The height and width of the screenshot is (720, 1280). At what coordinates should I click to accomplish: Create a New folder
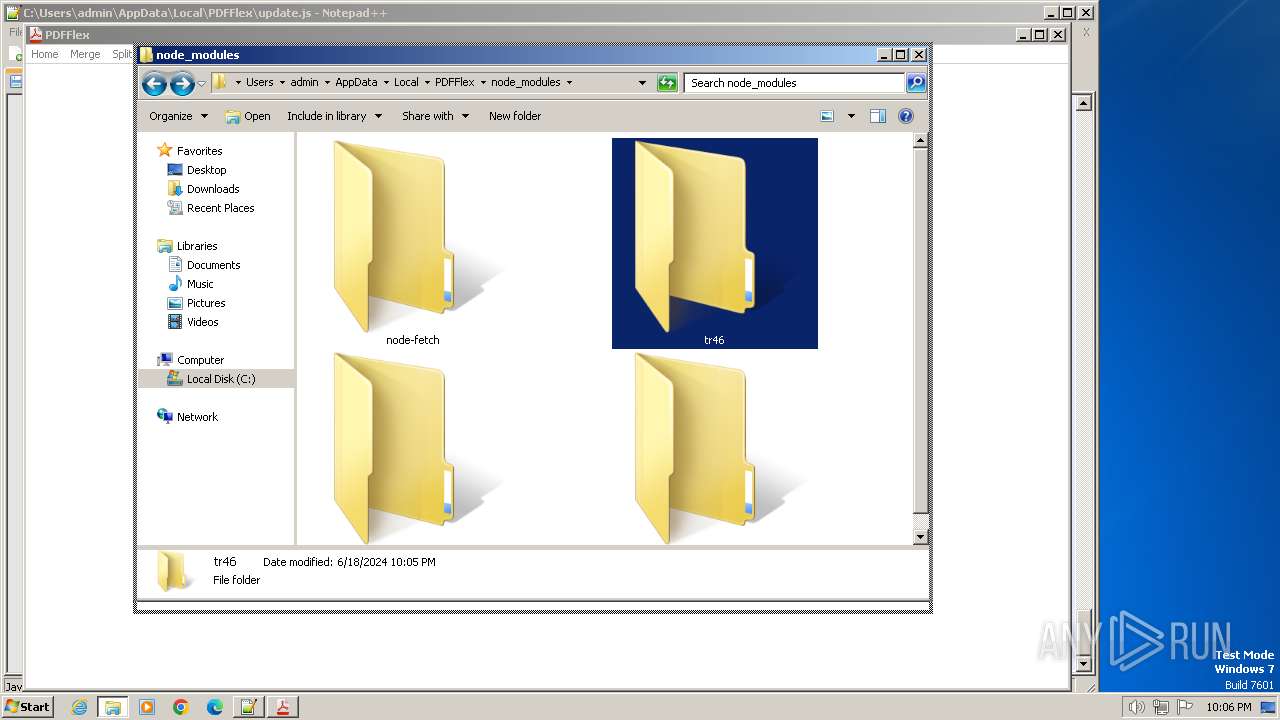coord(515,116)
